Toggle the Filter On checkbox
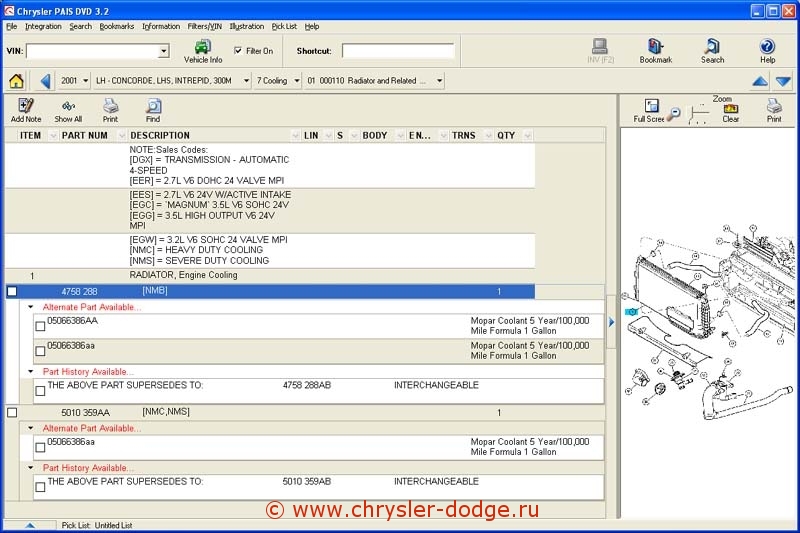Screen dimensions: 800x533 (238, 50)
